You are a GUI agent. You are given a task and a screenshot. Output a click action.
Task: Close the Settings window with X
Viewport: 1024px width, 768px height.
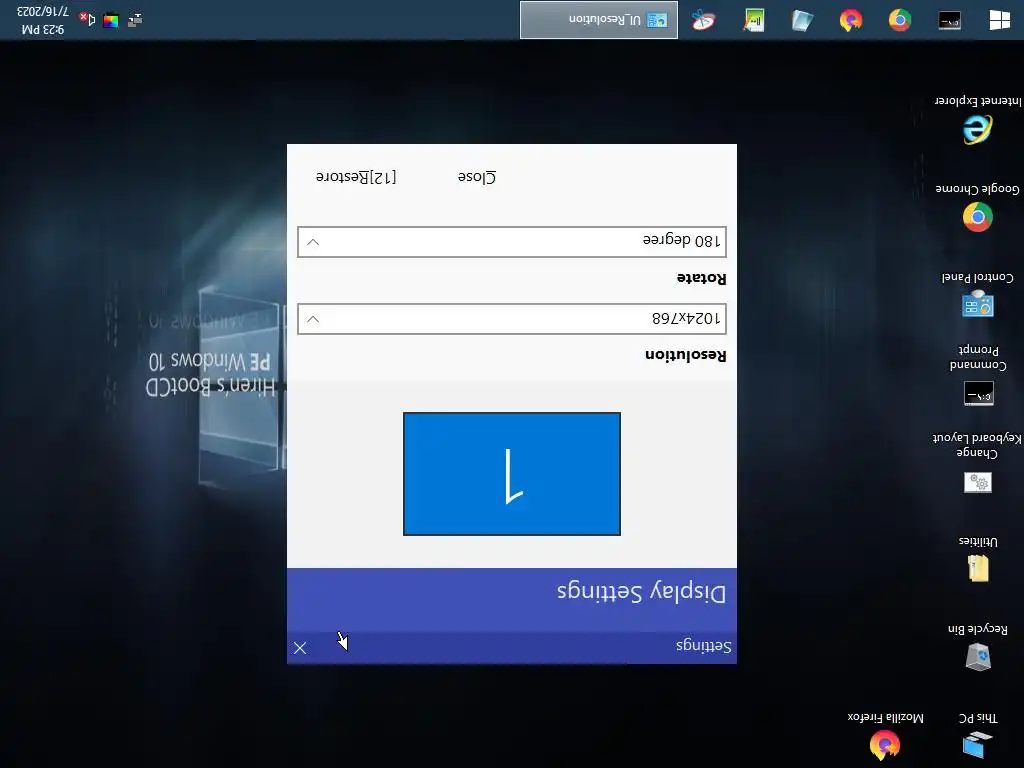coord(300,647)
